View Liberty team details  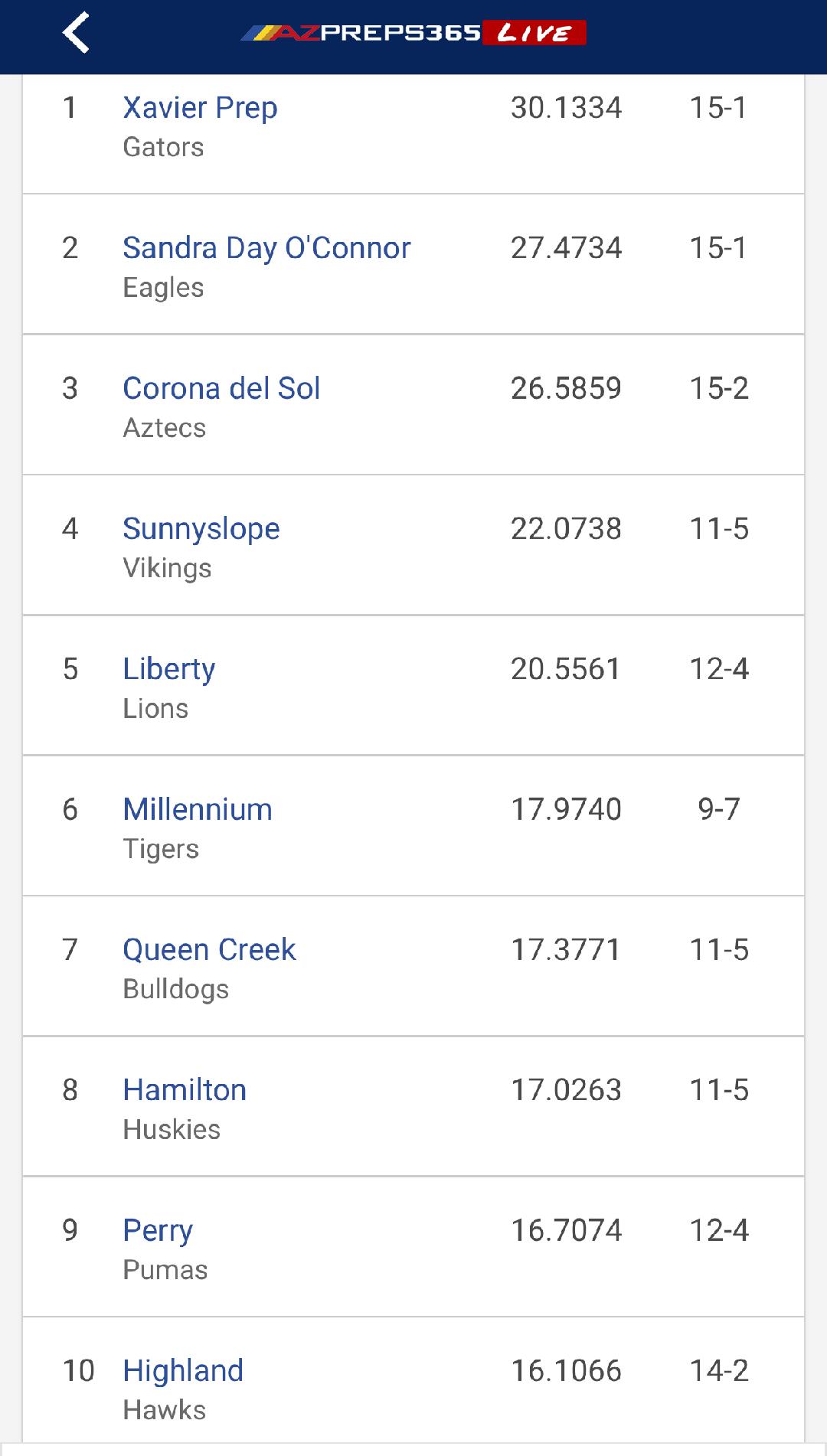pos(169,669)
